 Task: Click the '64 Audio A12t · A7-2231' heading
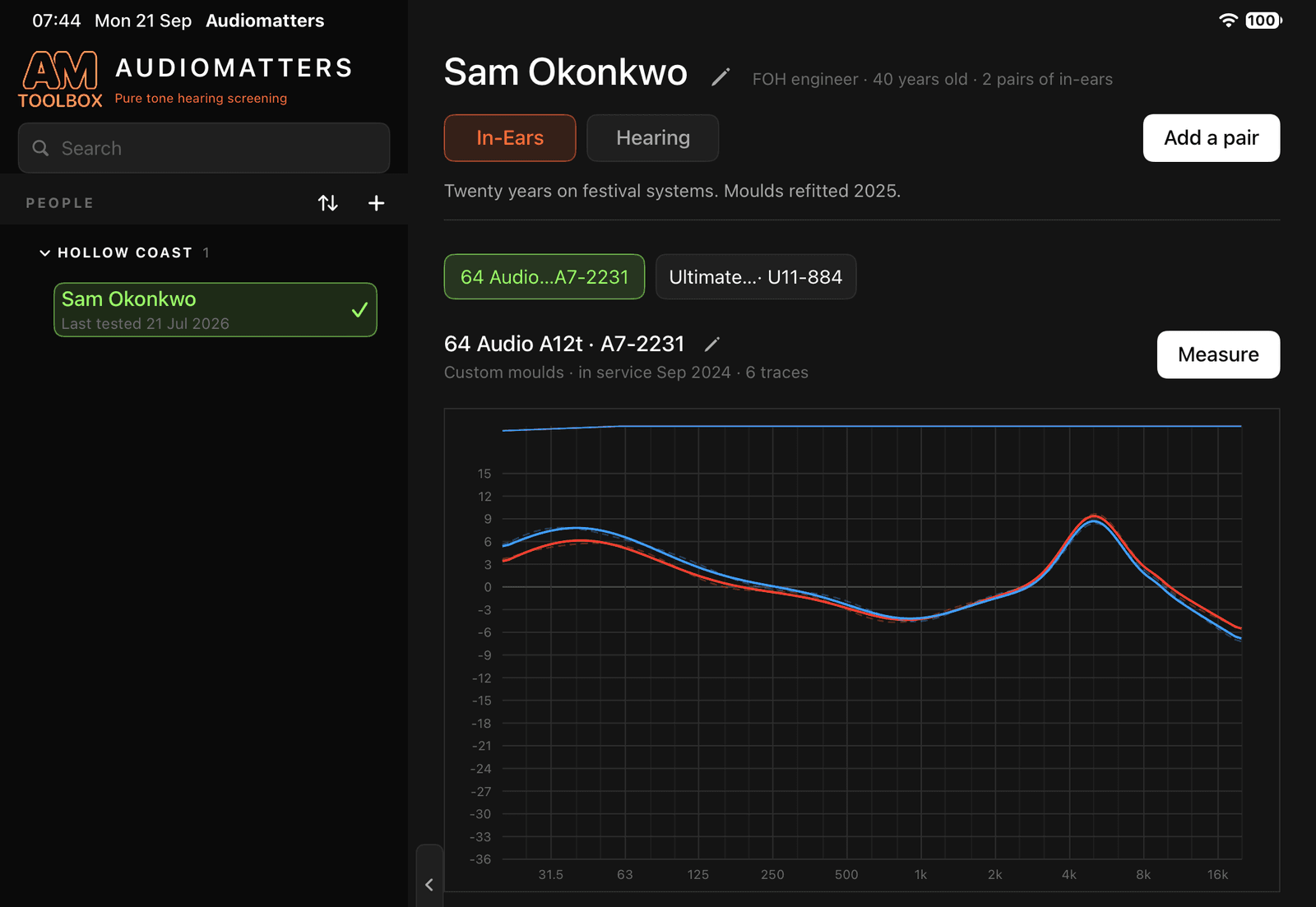click(x=564, y=344)
